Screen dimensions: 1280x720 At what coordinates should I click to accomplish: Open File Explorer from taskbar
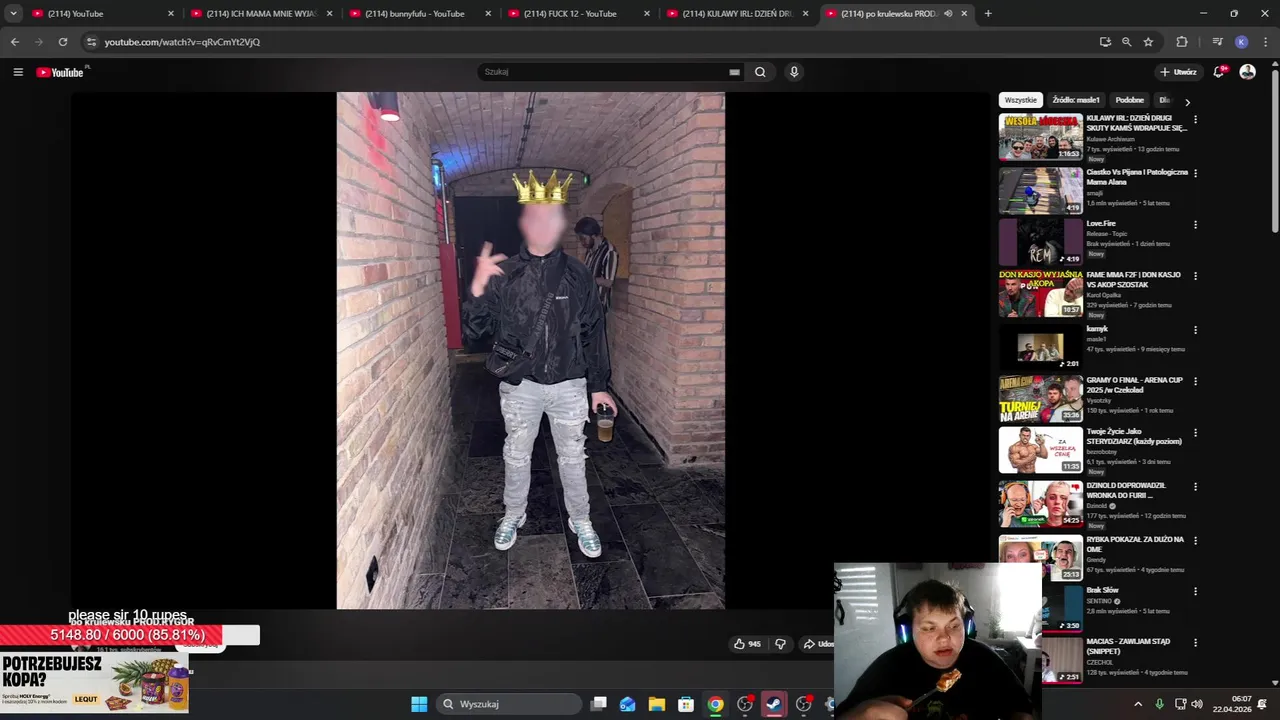657,704
